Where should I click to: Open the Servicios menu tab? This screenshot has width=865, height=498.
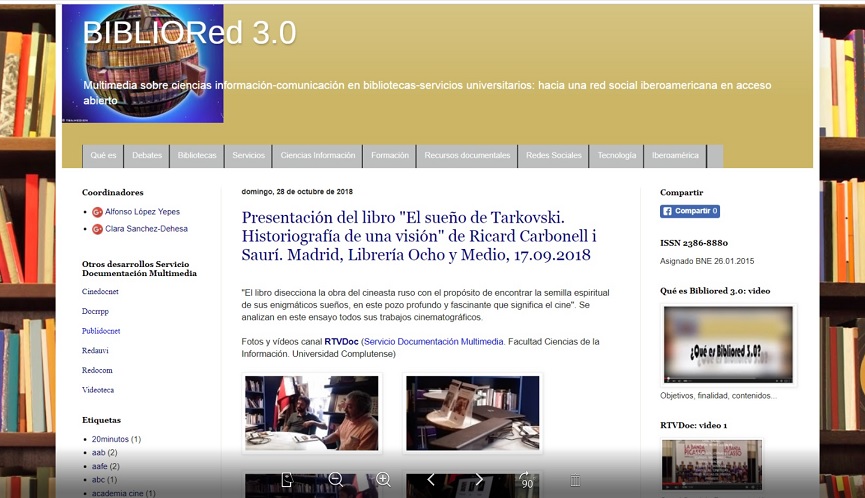click(x=248, y=156)
